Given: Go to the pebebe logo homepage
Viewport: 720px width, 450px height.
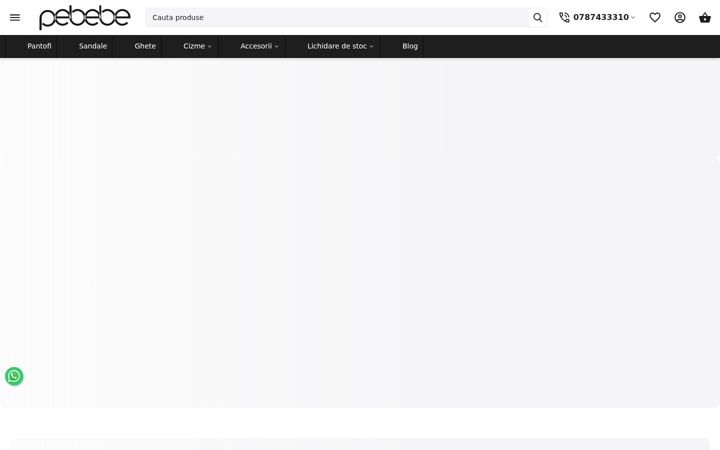Looking at the screenshot, I should (85, 17).
